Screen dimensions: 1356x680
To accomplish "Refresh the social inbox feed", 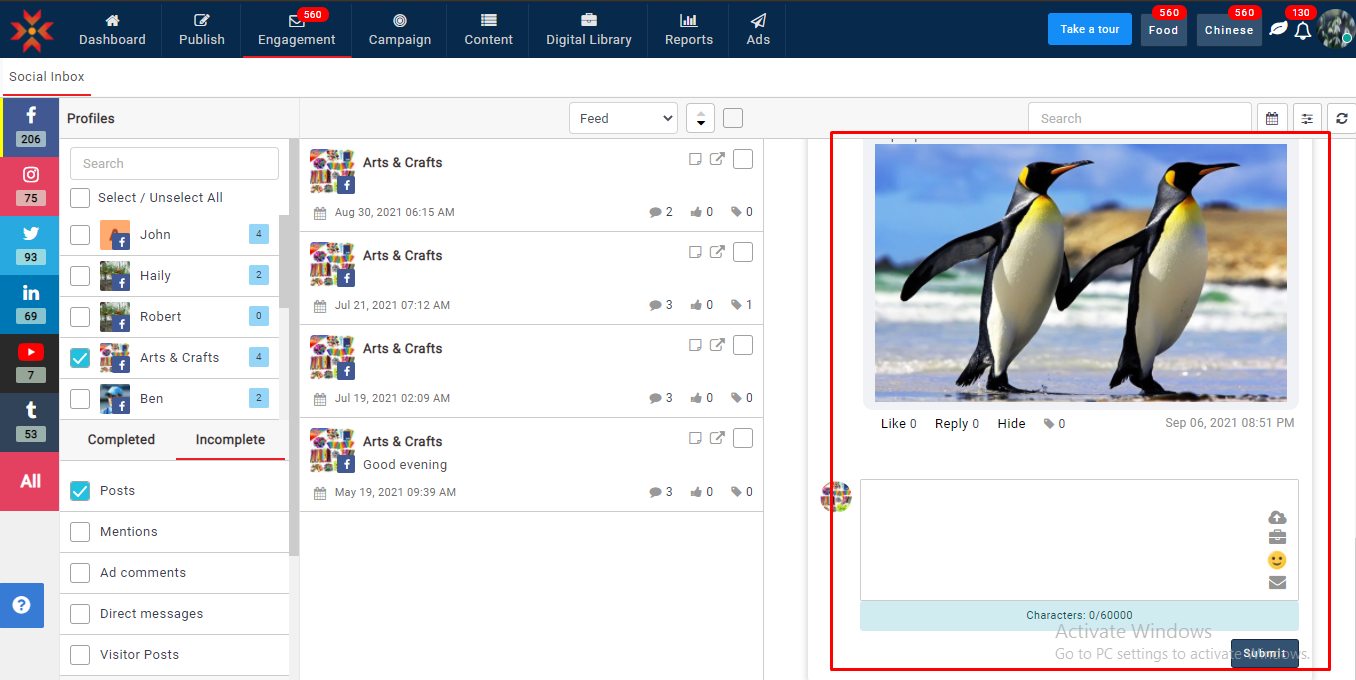I will [1342, 118].
